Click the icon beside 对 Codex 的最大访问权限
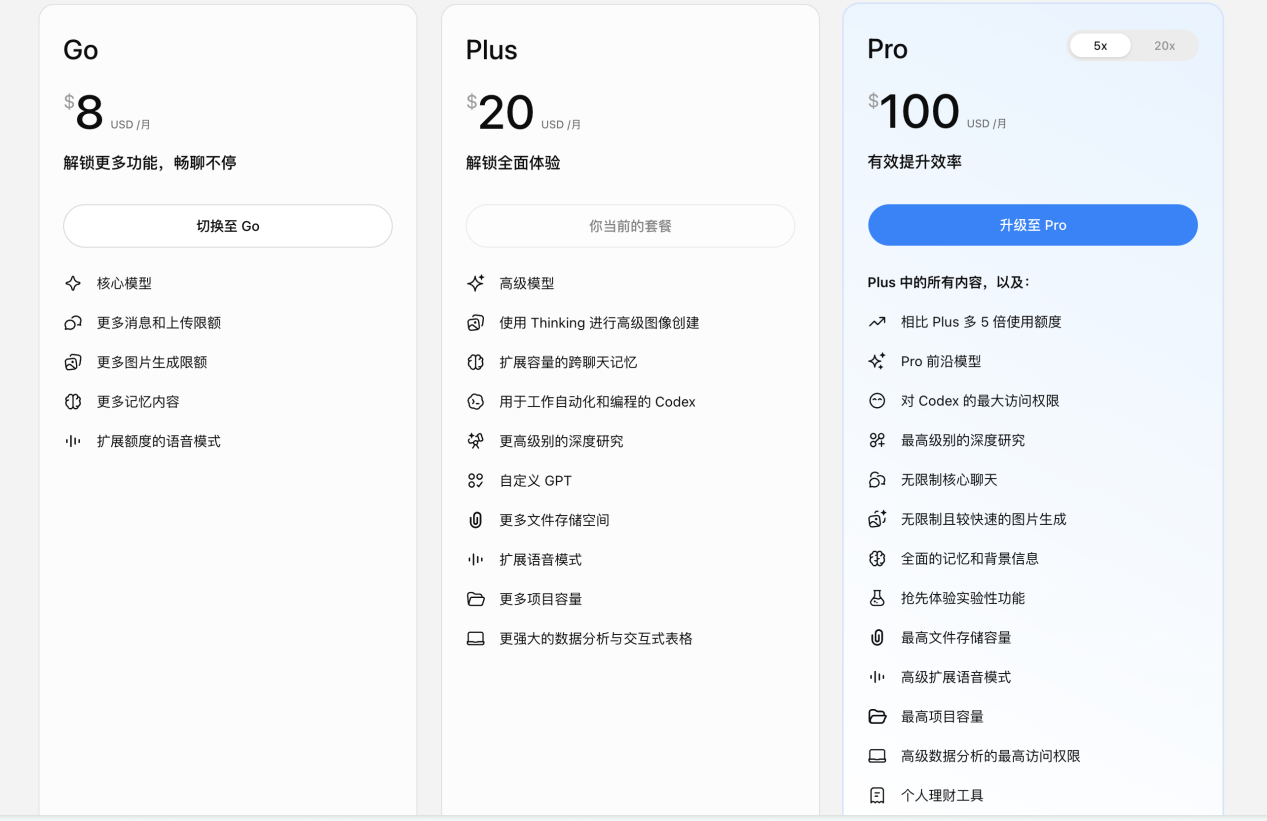This screenshot has height=821, width=1267. click(x=877, y=401)
